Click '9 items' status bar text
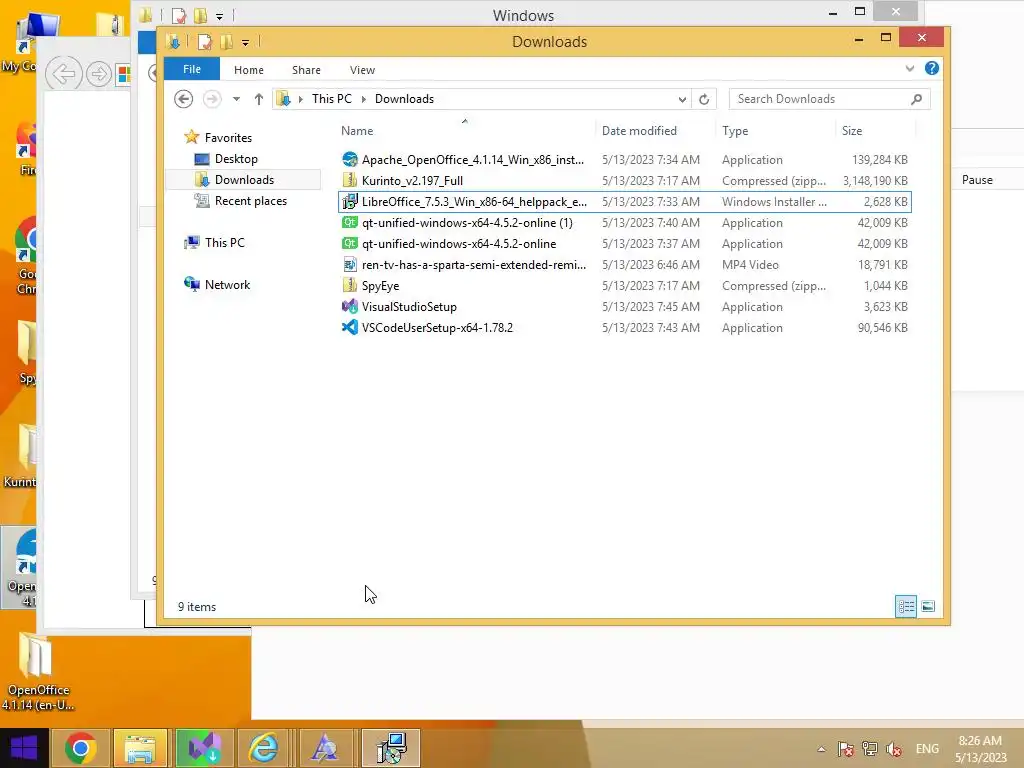Screen dimensions: 1024x768 197,607
